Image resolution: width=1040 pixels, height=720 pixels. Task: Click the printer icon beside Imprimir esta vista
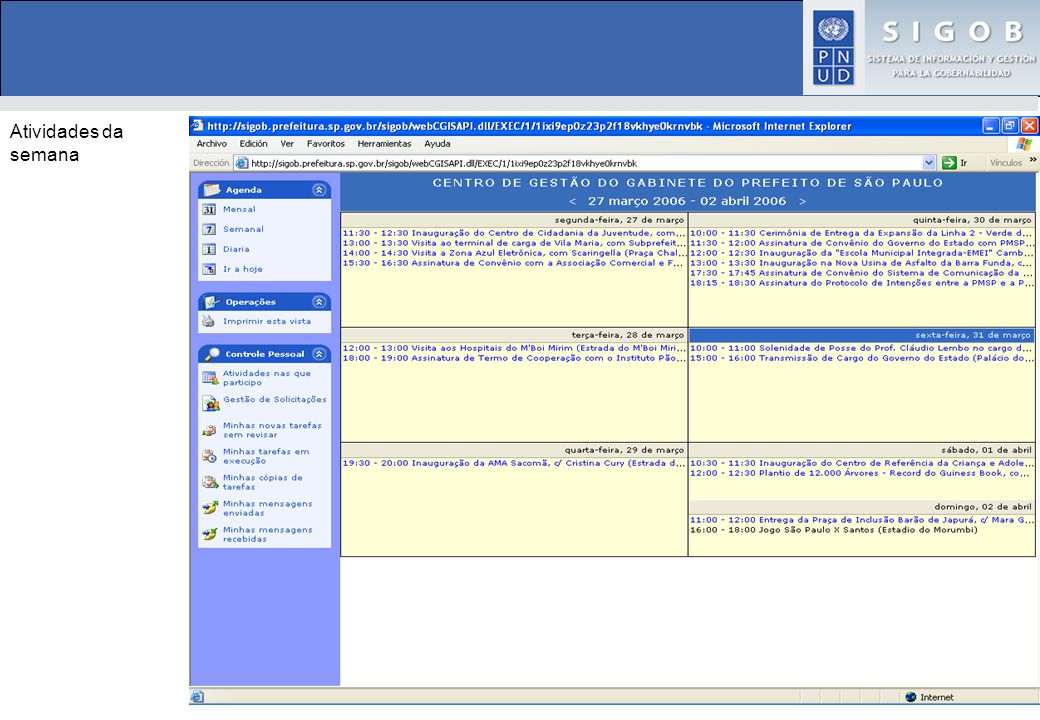click(x=209, y=322)
